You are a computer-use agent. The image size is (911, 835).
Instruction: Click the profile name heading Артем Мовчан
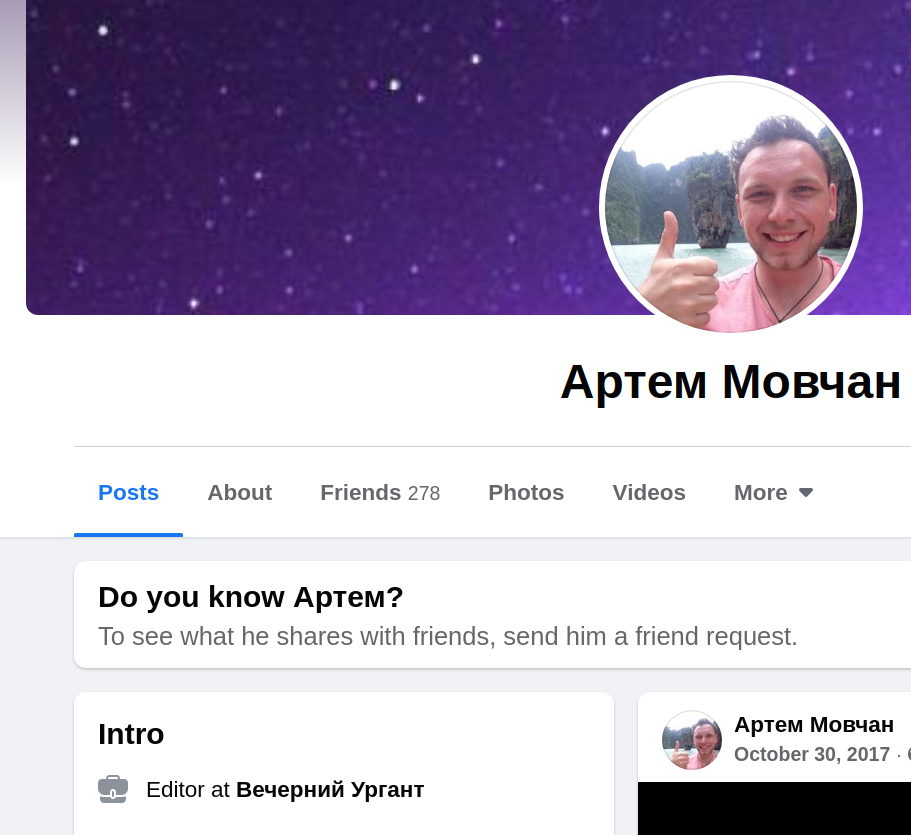(730, 383)
